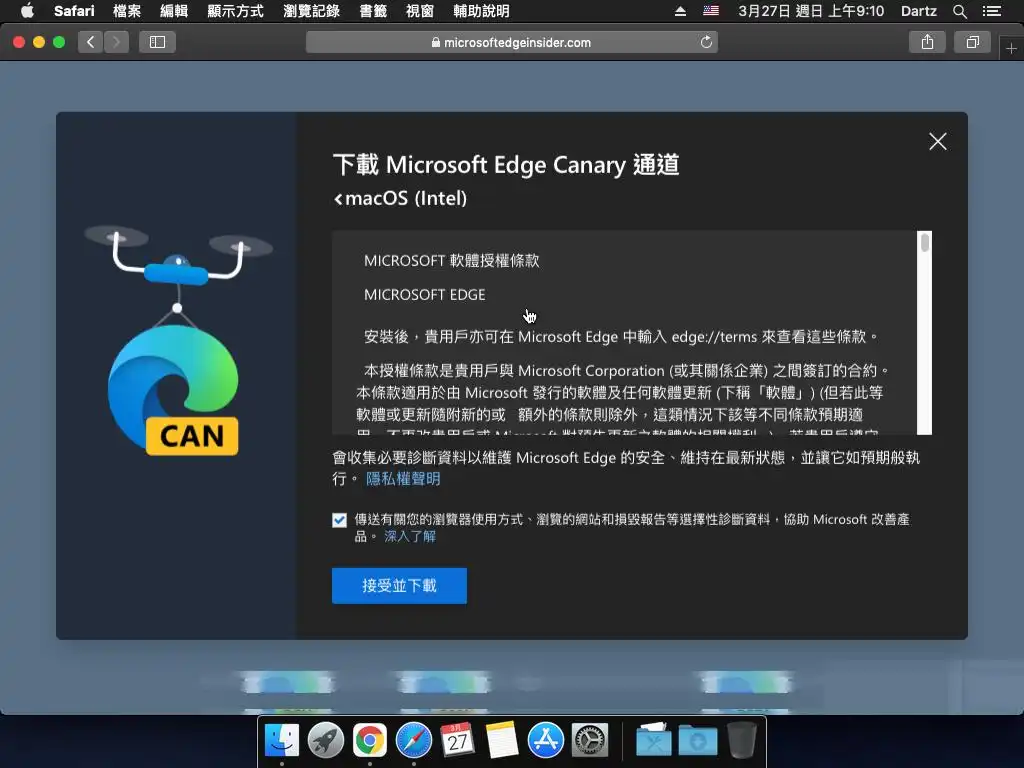Open the Downloads folder in Dock

pos(697,741)
